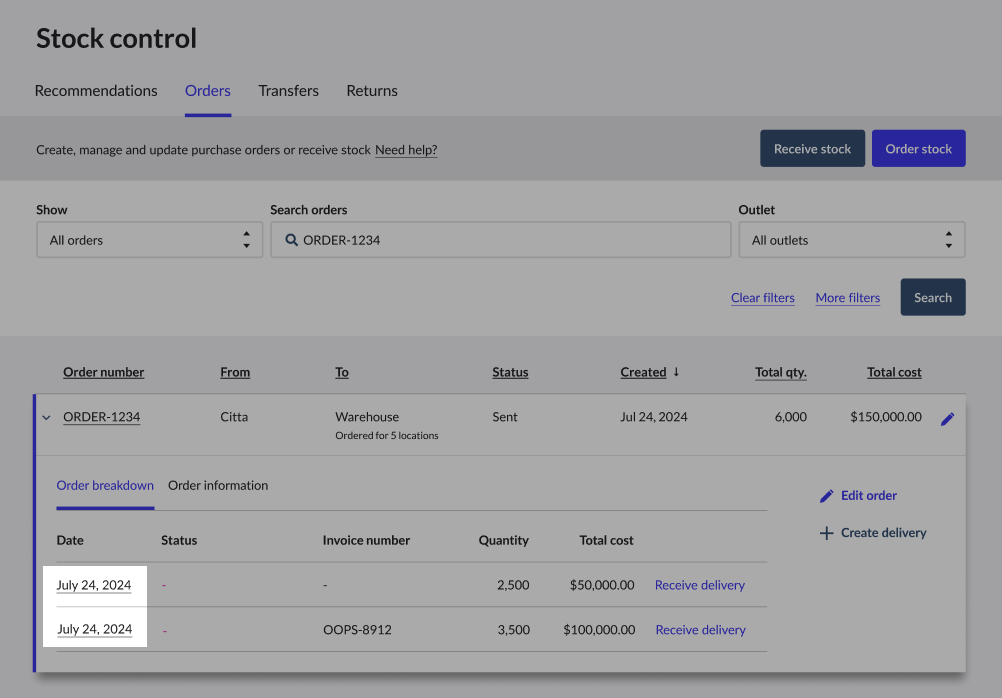Click the pencil edit icon on ORDER-1234 row
This screenshot has width=1002, height=698.
(948, 419)
